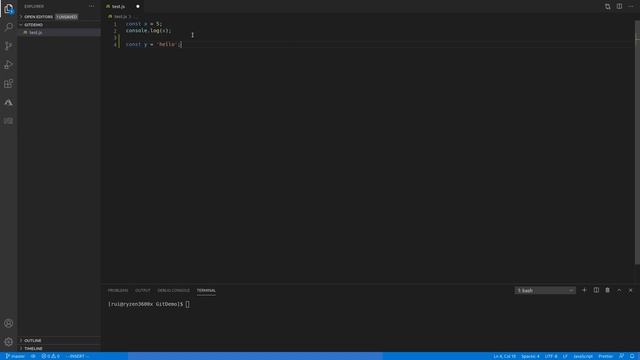
Task: Switch to the Terminal tab
Action: click(206, 290)
